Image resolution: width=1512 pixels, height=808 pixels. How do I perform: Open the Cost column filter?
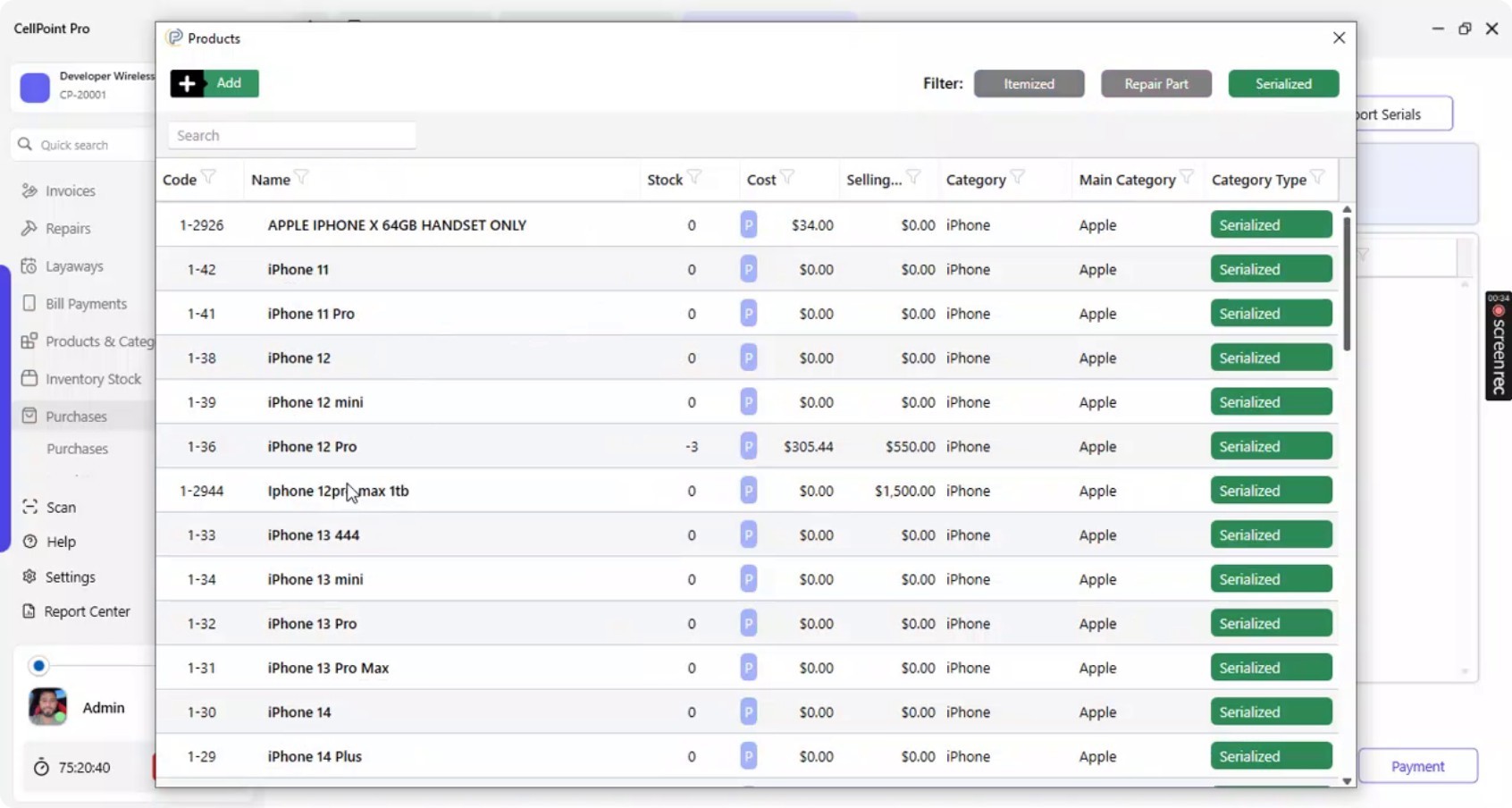(x=787, y=177)
